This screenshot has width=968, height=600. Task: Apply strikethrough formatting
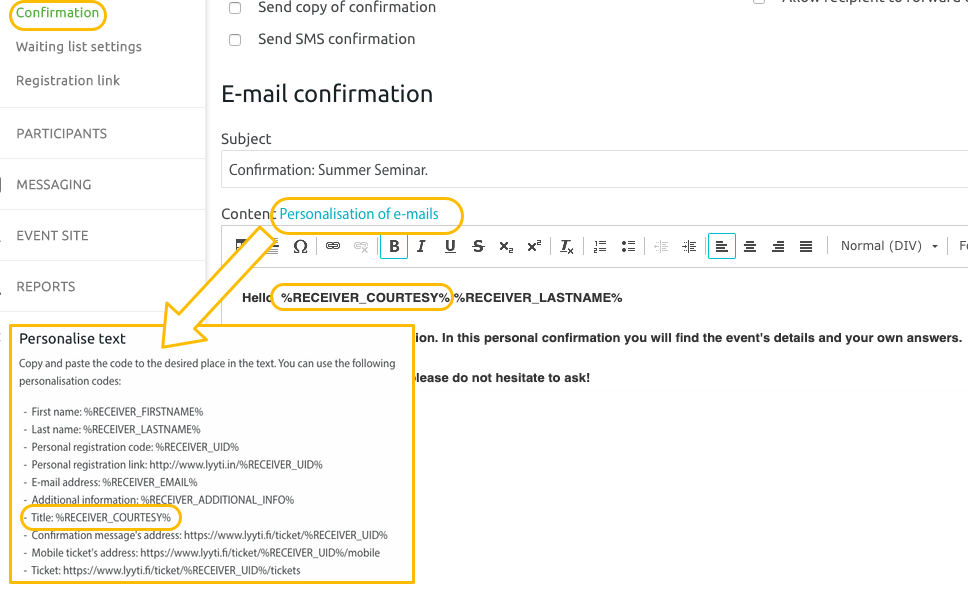[x=478, y=247]
